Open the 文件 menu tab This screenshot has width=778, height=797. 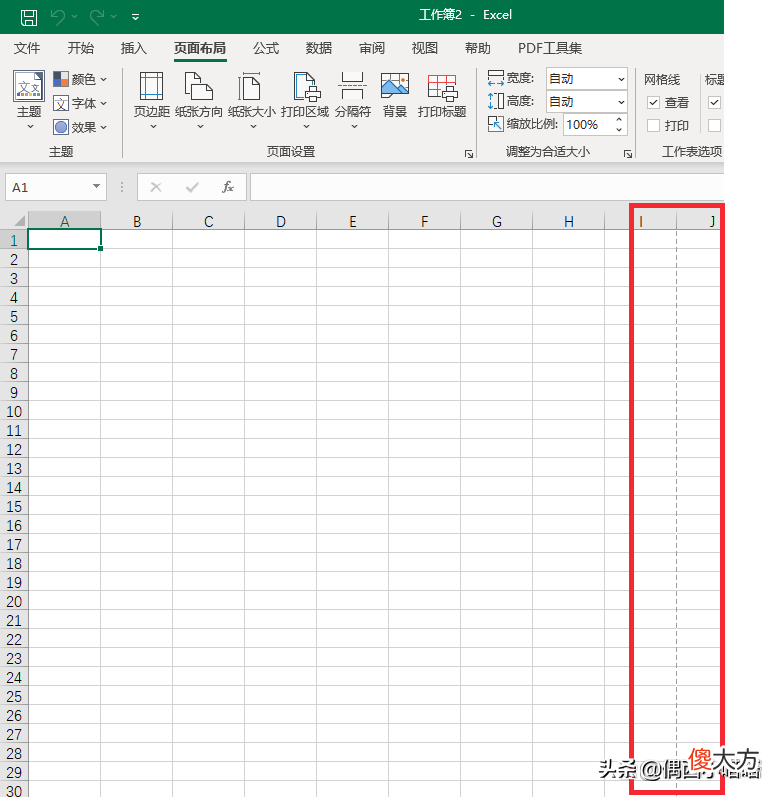26,48
